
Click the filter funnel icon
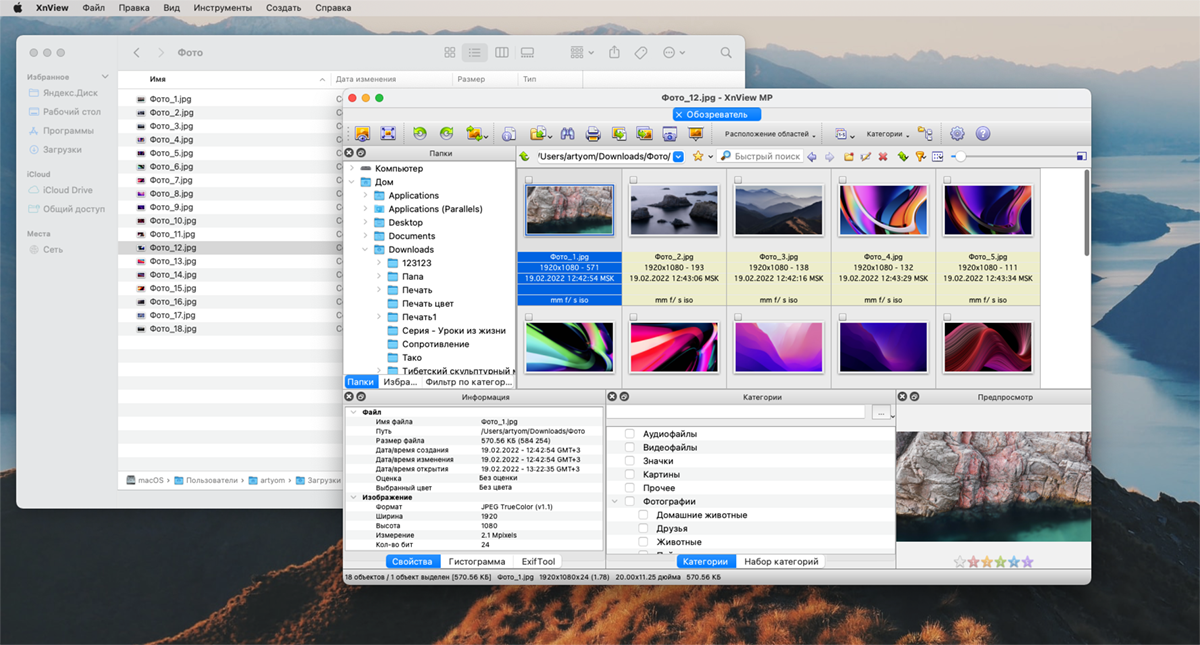point(920,157)
